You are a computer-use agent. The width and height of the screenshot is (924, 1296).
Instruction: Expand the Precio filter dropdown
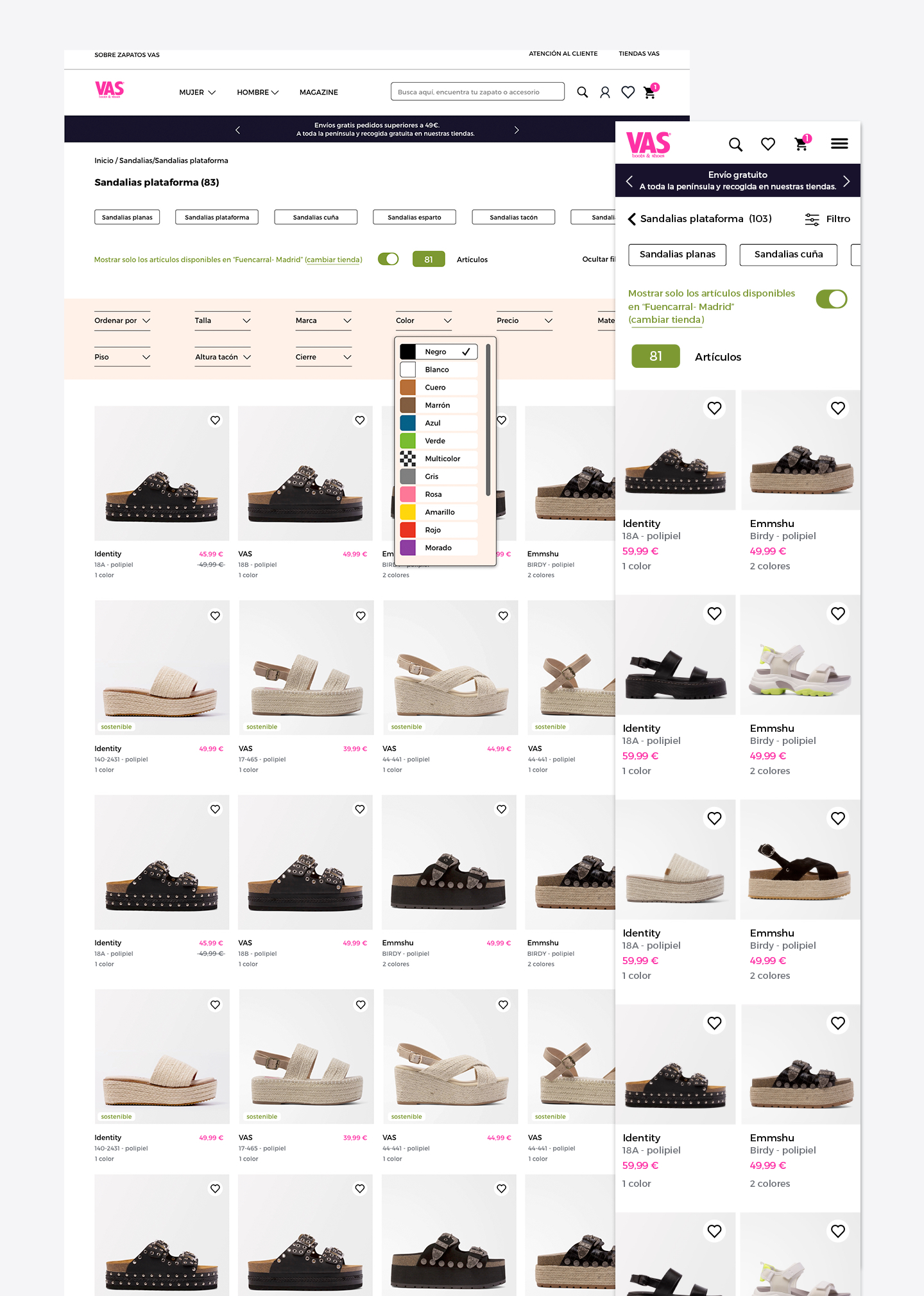click(x=524, y=321)
